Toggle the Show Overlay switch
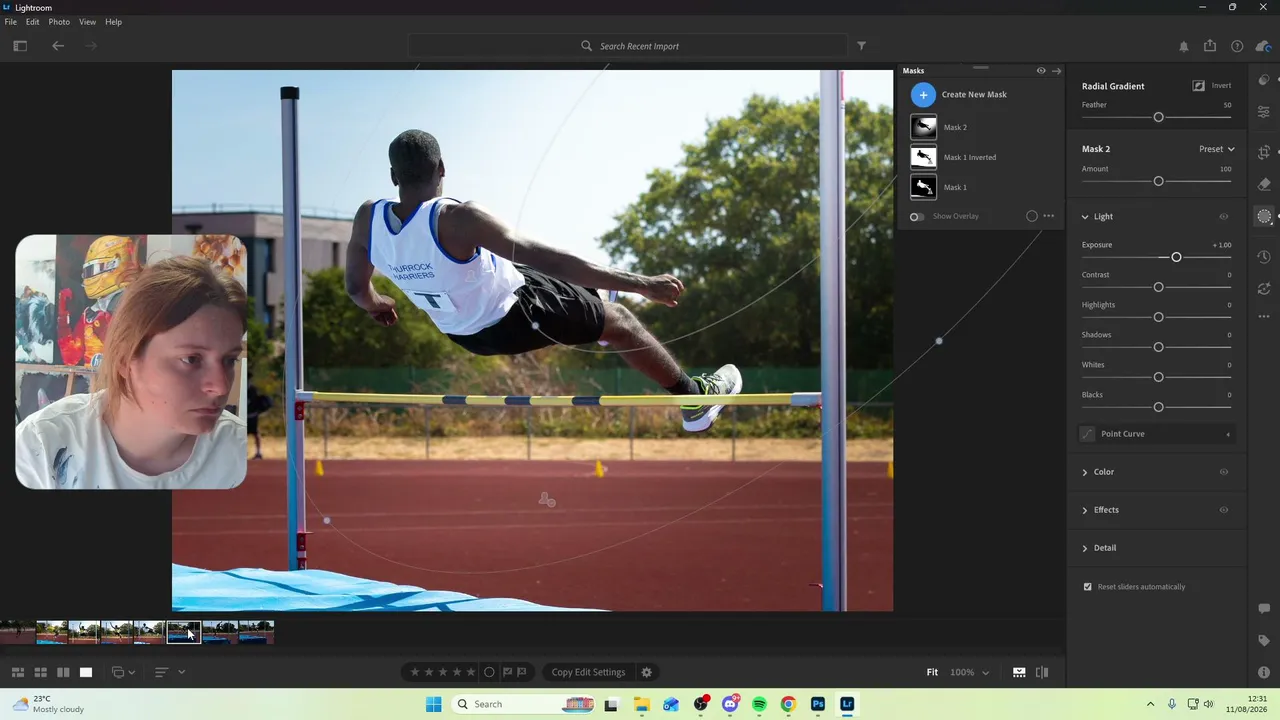1280x720 pixels. point(916,216)
